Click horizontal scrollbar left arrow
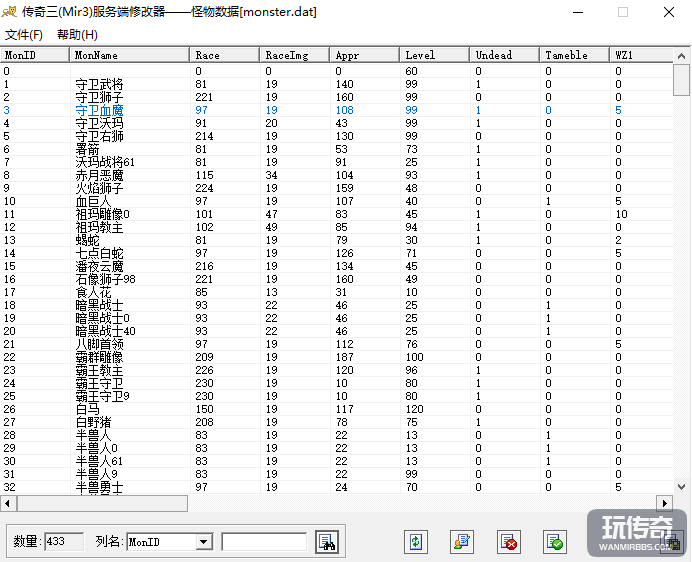This screenshot has height=562, width=692. [x=8, y=503]
